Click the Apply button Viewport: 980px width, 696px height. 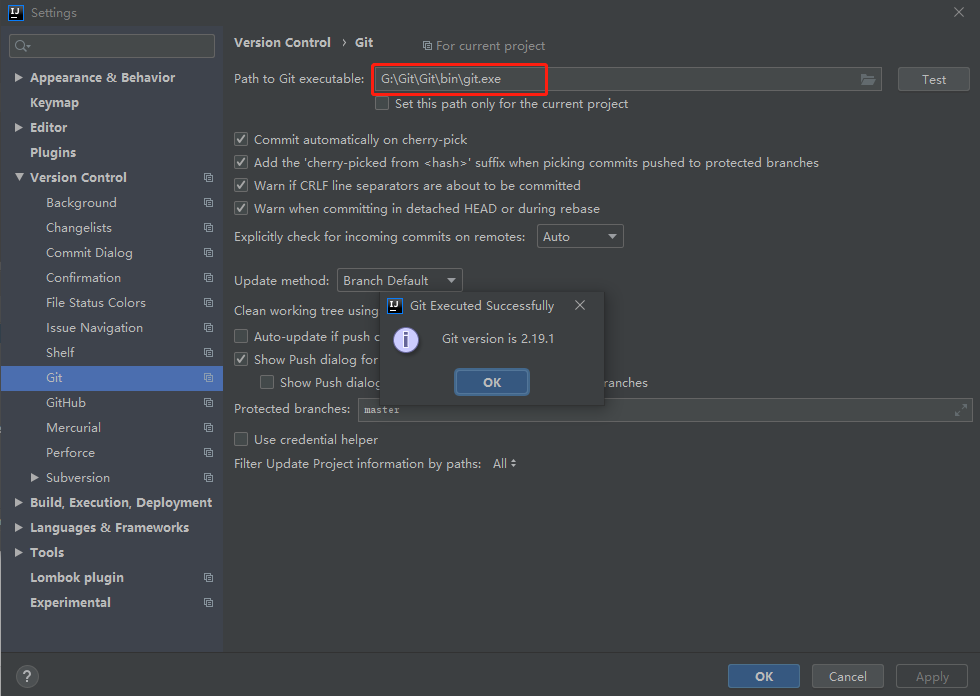coord(932,676)
